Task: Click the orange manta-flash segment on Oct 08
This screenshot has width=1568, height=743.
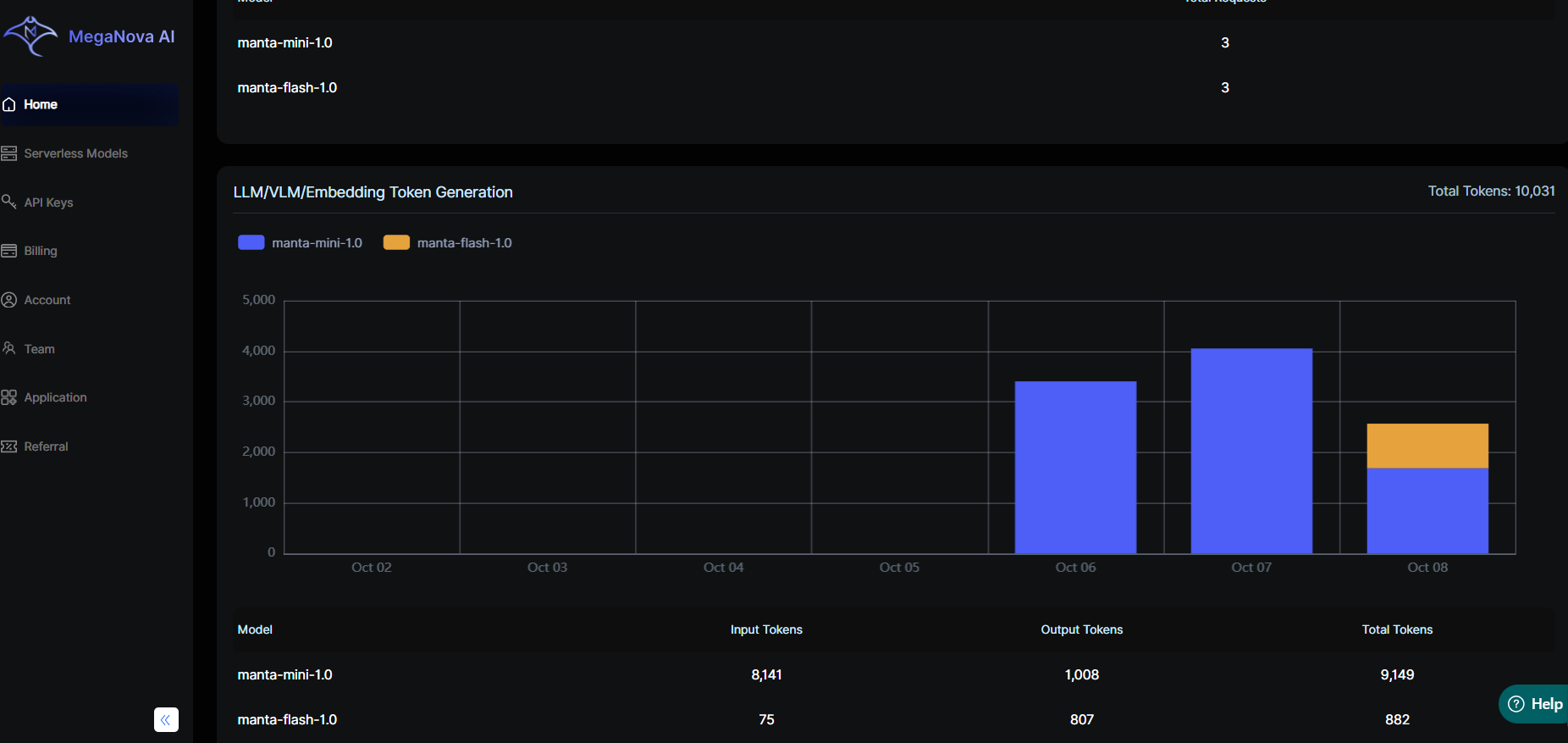Action: click(1427, 446)
